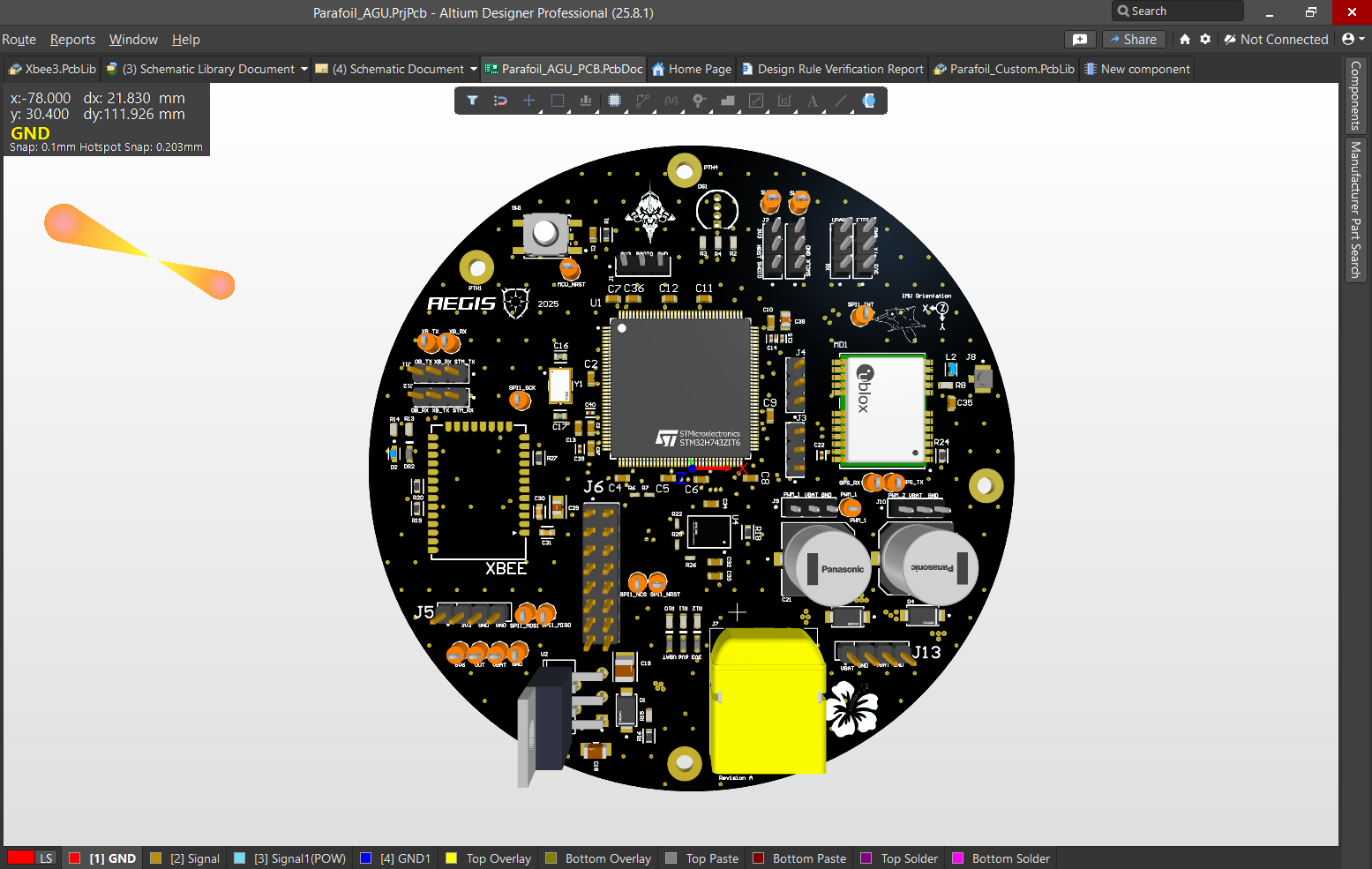Expand the Schematic Library Document tab dropdown
Viewport: 1372px width, 869px height.
tap(304, 69)
